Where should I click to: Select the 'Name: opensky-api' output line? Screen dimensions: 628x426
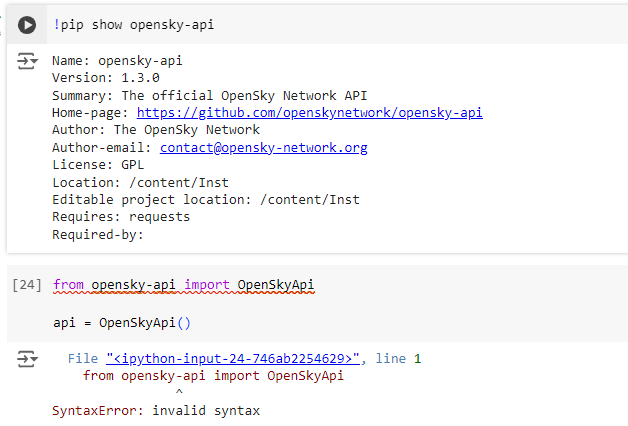(117, 61)
